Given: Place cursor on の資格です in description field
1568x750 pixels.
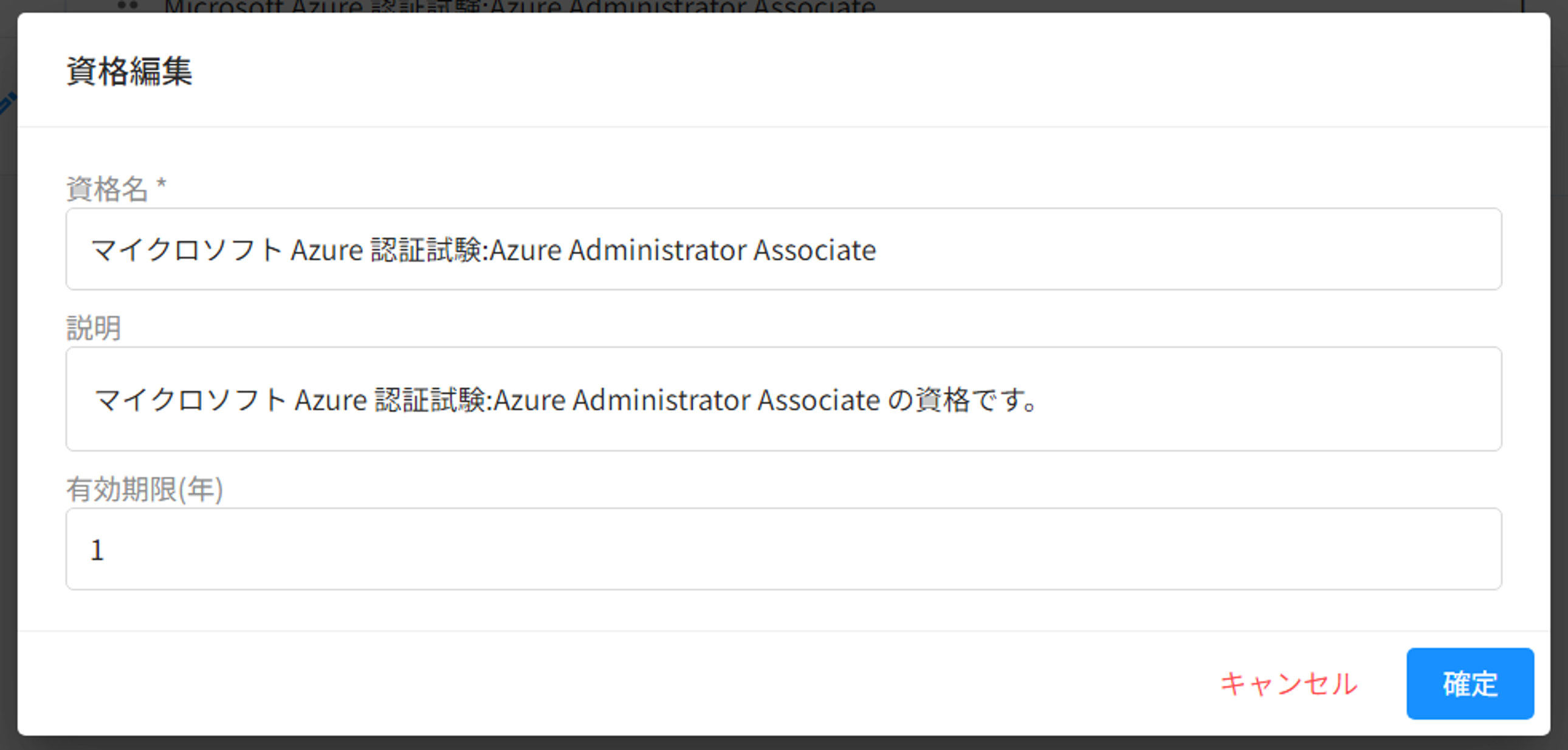Looking at the screenshot, I should (961, 401).
